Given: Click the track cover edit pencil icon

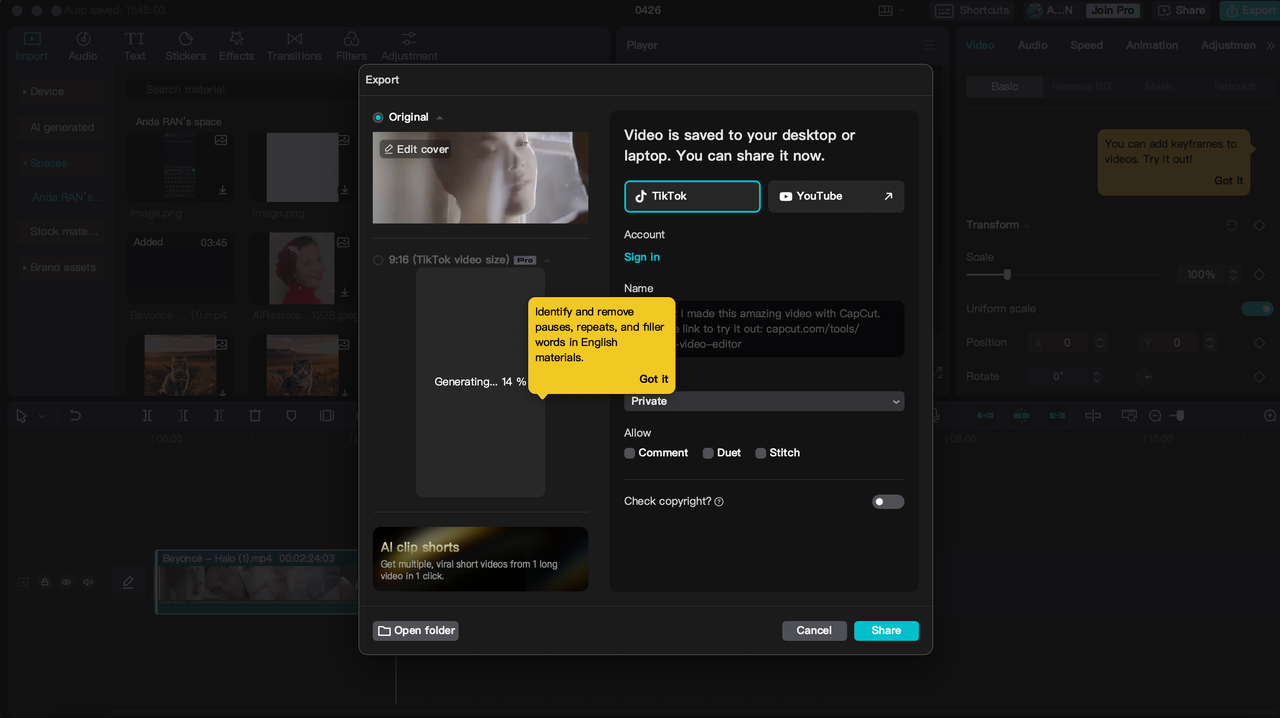Looking at the screenshot, I should point(128,582).
